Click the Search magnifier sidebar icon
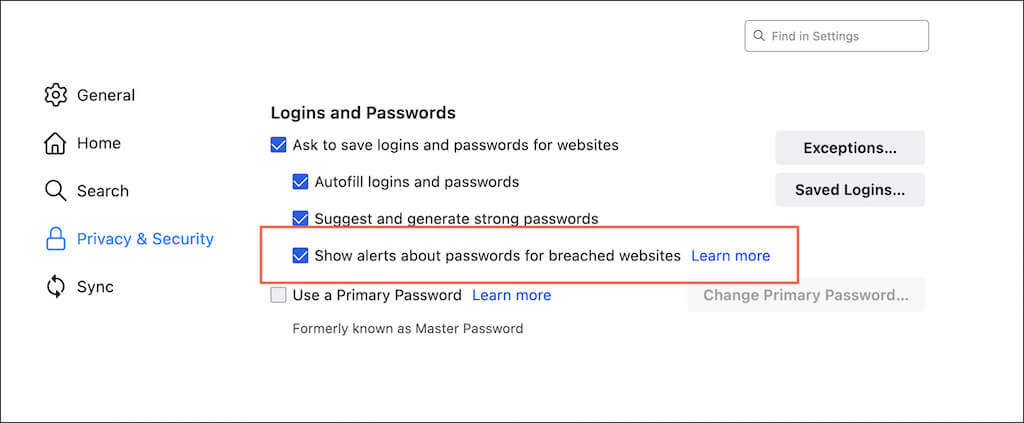1024x423 pixels. click(x=56, y=191)
